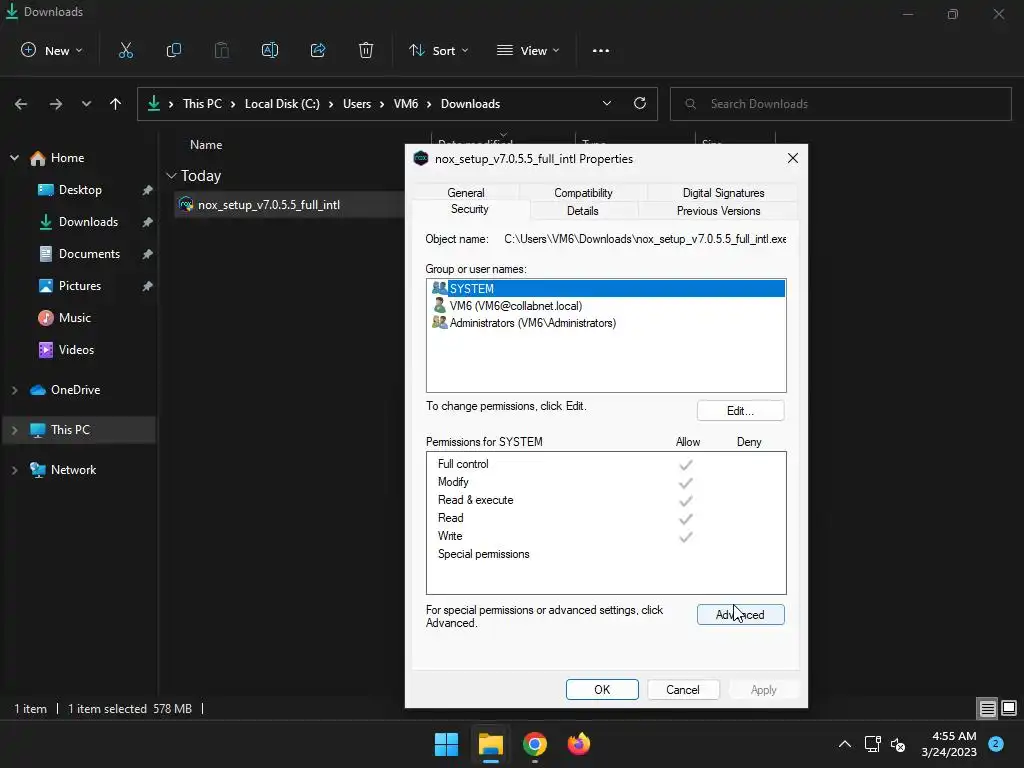1024x768 pixels.
Task: Unpin Pictures from quick access
Action: (x=148, y=286)
